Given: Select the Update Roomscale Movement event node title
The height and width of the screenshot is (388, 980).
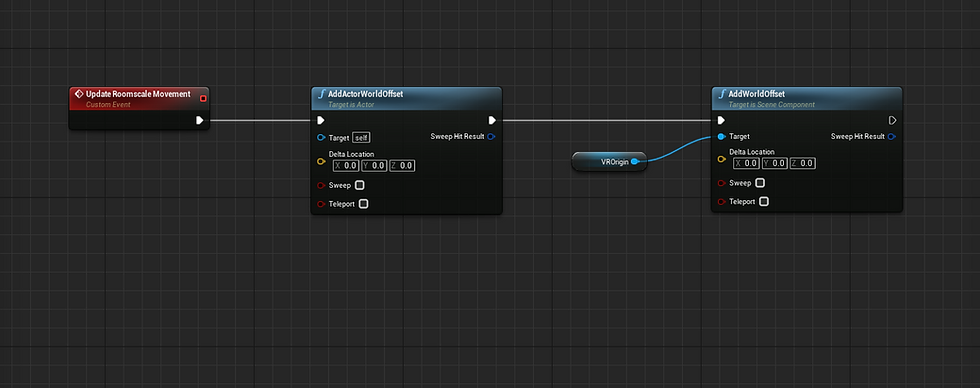Looking at the screenshot, I should 138,94.
